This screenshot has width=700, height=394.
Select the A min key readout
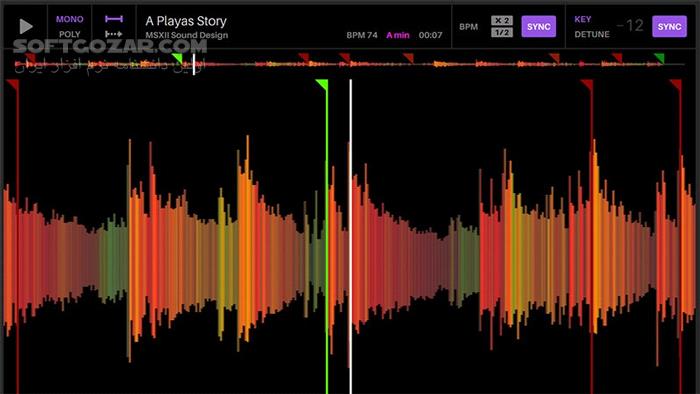pyautogui.click(x=398, y=35)
